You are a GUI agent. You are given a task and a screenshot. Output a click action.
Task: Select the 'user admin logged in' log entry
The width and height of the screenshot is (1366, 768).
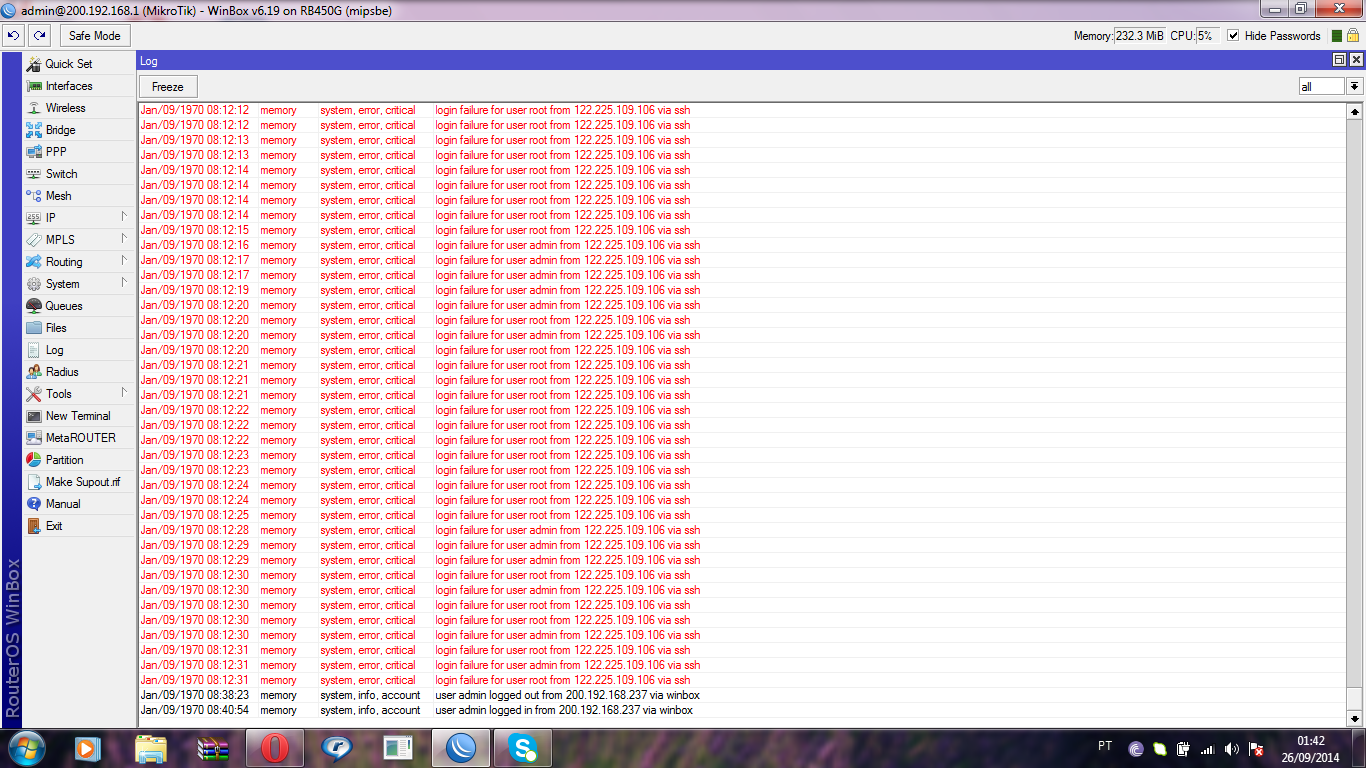742,710
